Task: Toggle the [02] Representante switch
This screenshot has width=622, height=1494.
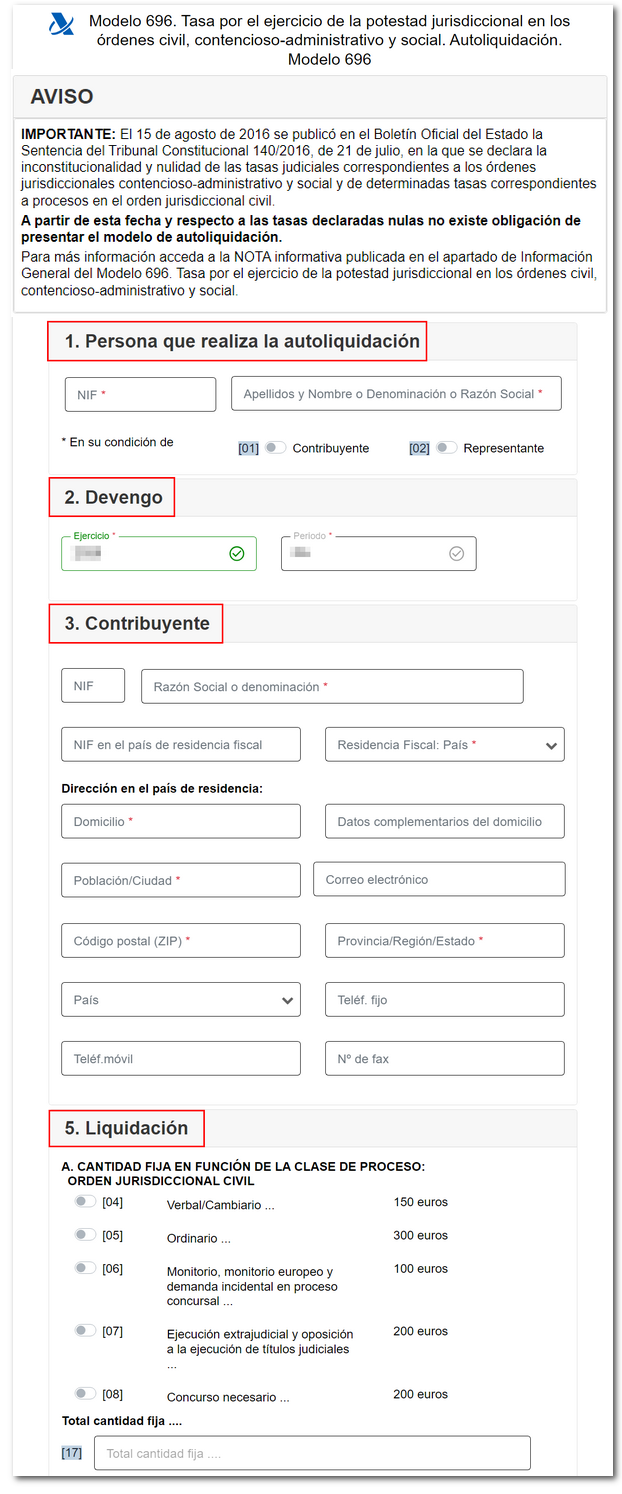Action: pos(446,448)
